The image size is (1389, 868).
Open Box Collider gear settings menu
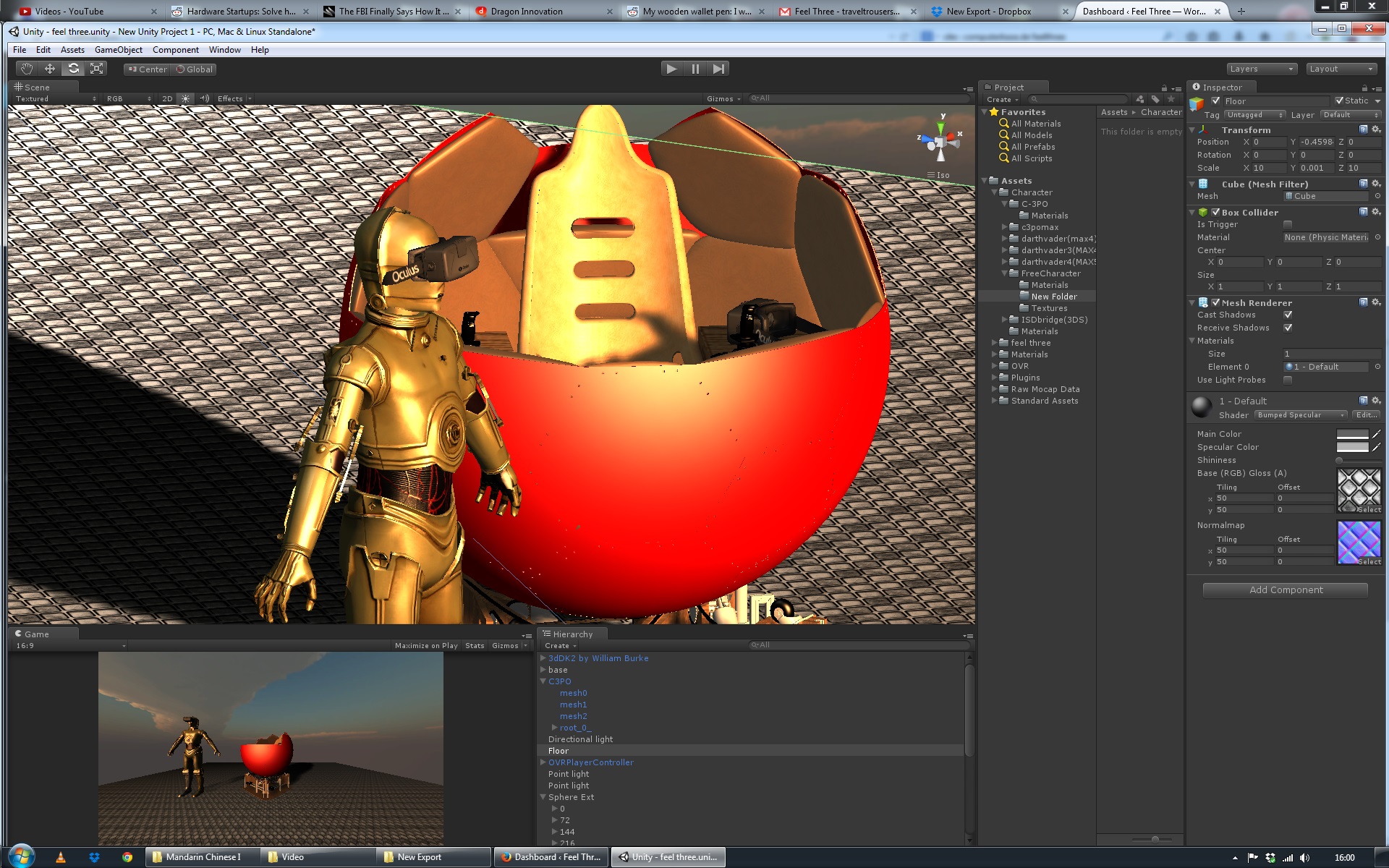pyautogui.click(x=1376, y=212)
